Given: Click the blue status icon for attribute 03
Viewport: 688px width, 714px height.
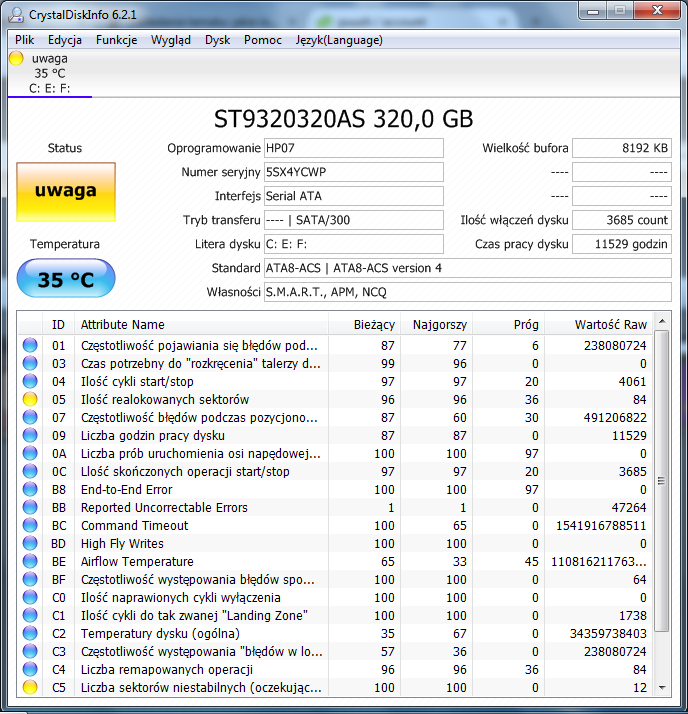Looking at the screenshot, I should pos(30,363).
